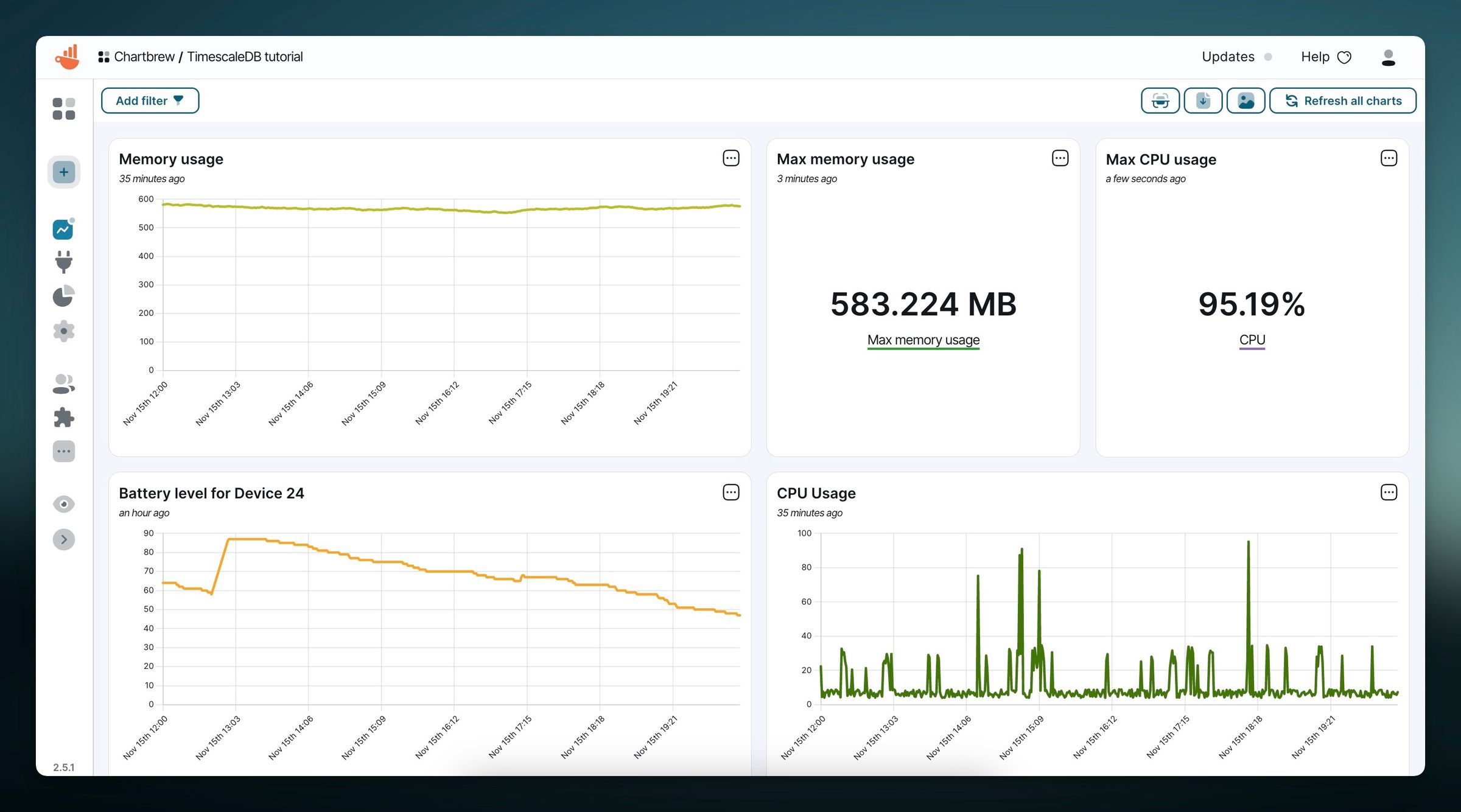Open the Updates menu
Image resolution: width=1461 pixels, height=812 pixels.
click(x=1228, y=56)
